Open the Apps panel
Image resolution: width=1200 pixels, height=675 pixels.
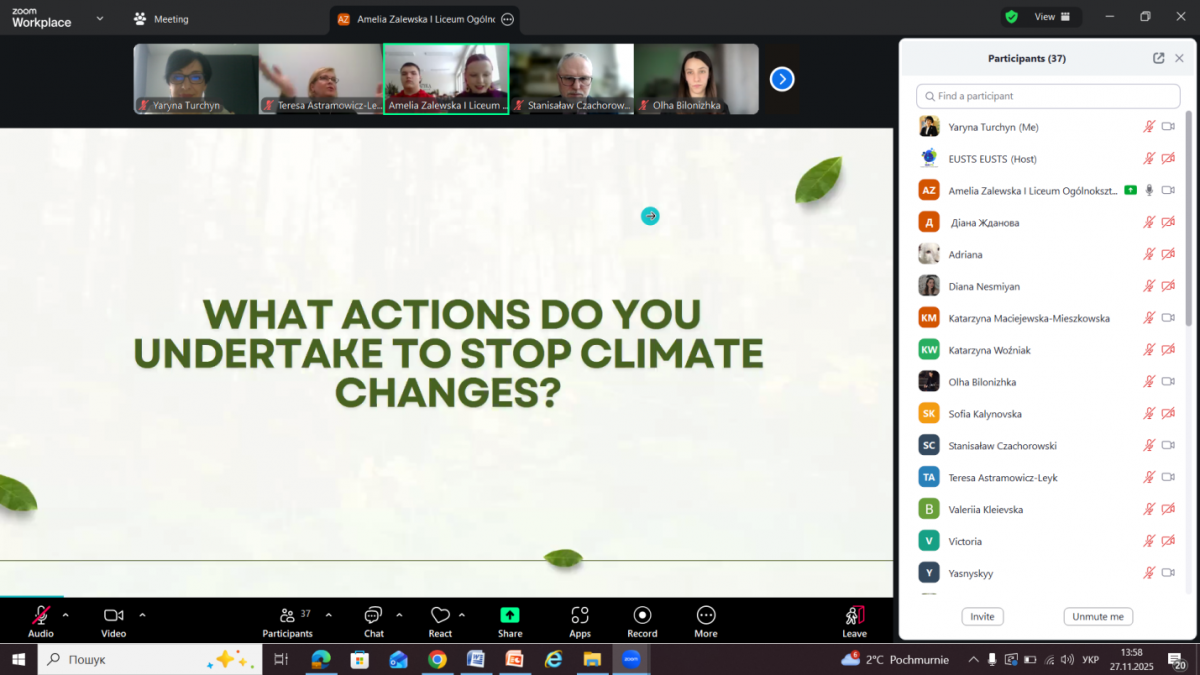[x=580, y=620]
